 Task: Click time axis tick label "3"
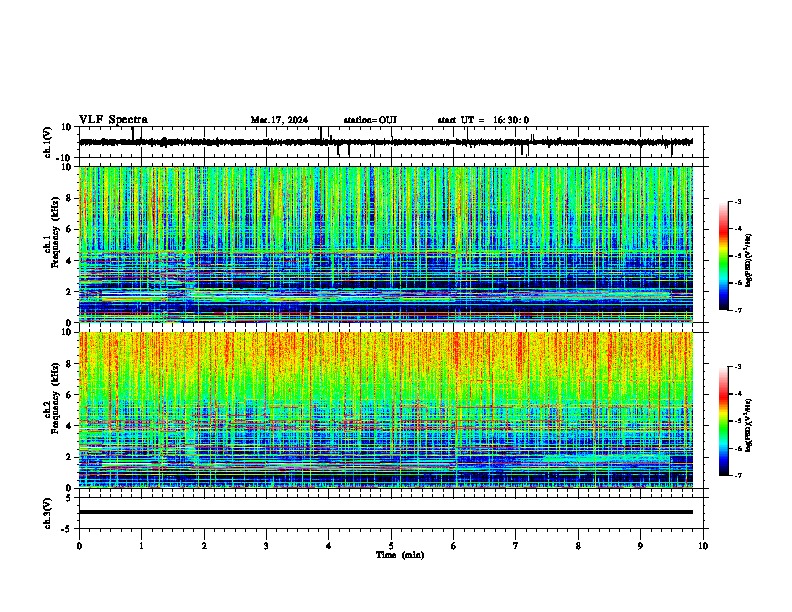266,546
